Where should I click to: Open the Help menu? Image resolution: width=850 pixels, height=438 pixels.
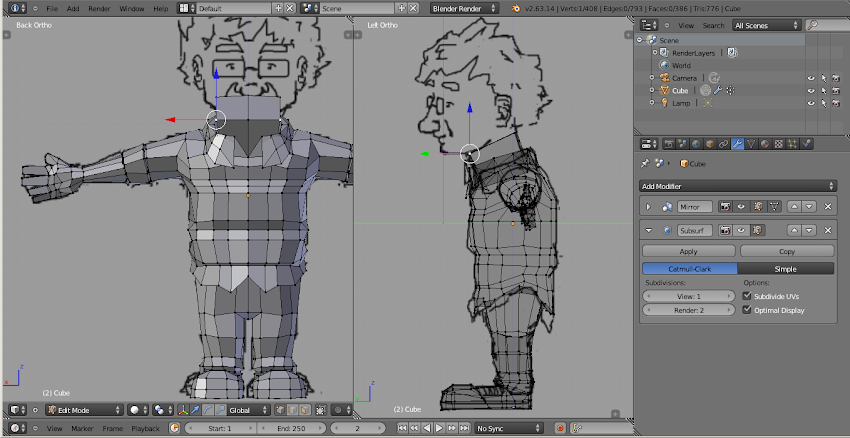point(160,9)
